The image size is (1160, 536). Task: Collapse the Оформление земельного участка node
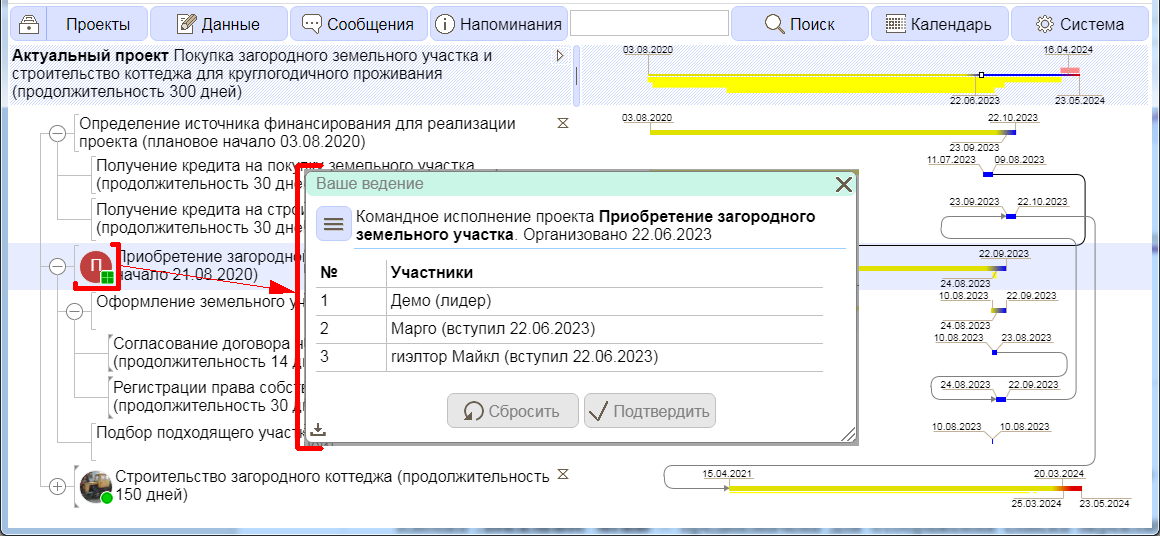pyautogui.click(x=74, y=310)
